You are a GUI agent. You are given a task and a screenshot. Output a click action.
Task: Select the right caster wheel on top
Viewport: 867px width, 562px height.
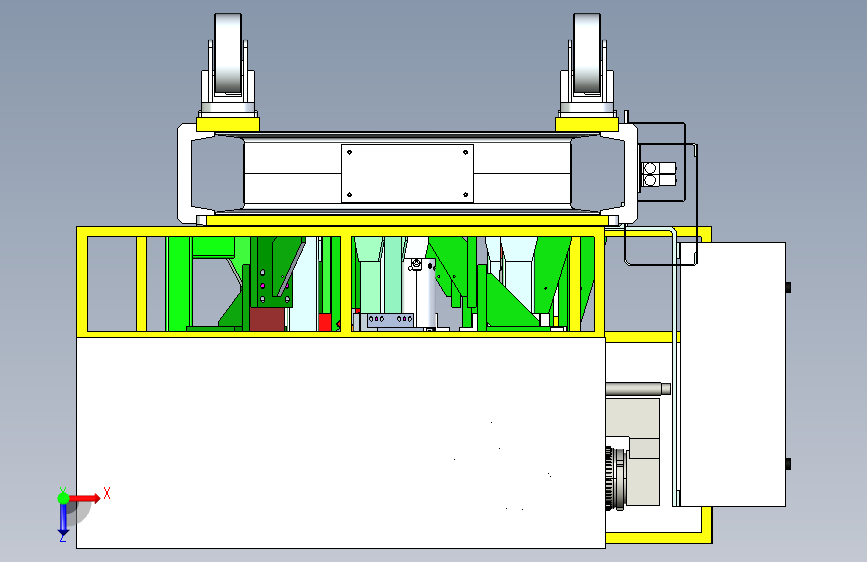(587, 53)
